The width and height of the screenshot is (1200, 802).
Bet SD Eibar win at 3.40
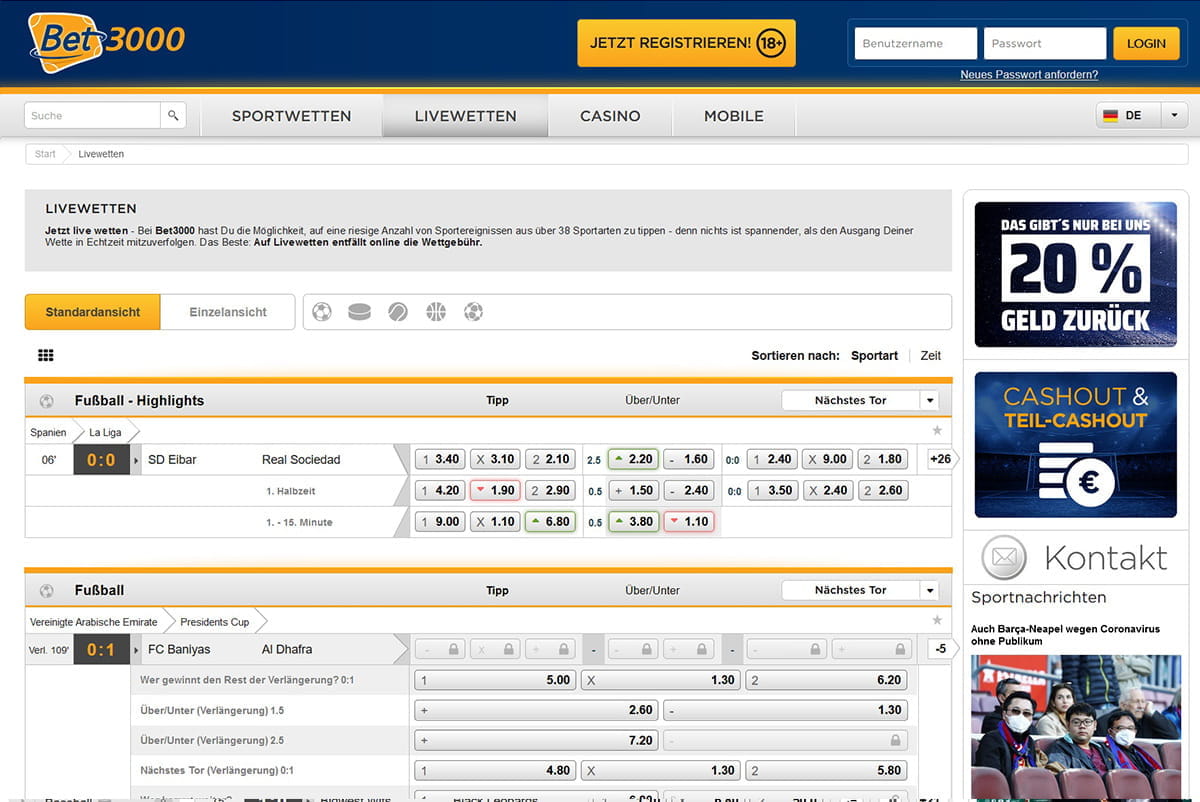click(440, 460)
